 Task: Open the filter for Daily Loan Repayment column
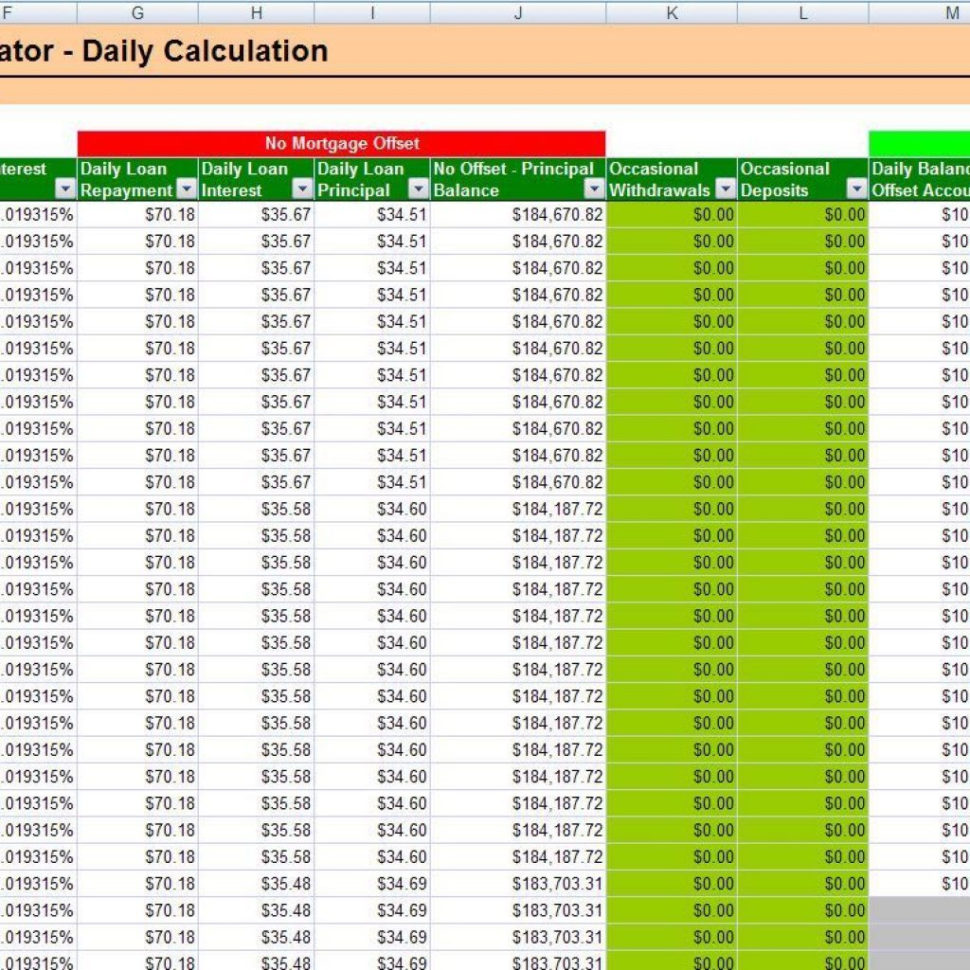coord(186,188)
